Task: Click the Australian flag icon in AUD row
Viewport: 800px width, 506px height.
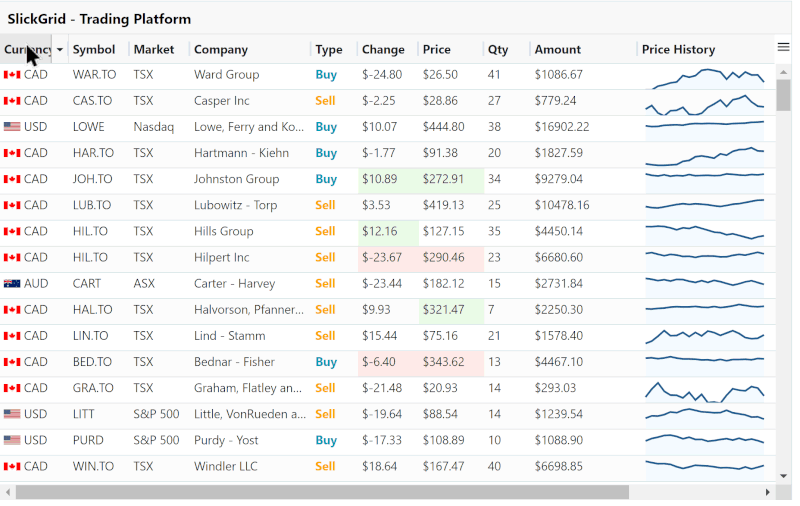Action: (12, 284)
